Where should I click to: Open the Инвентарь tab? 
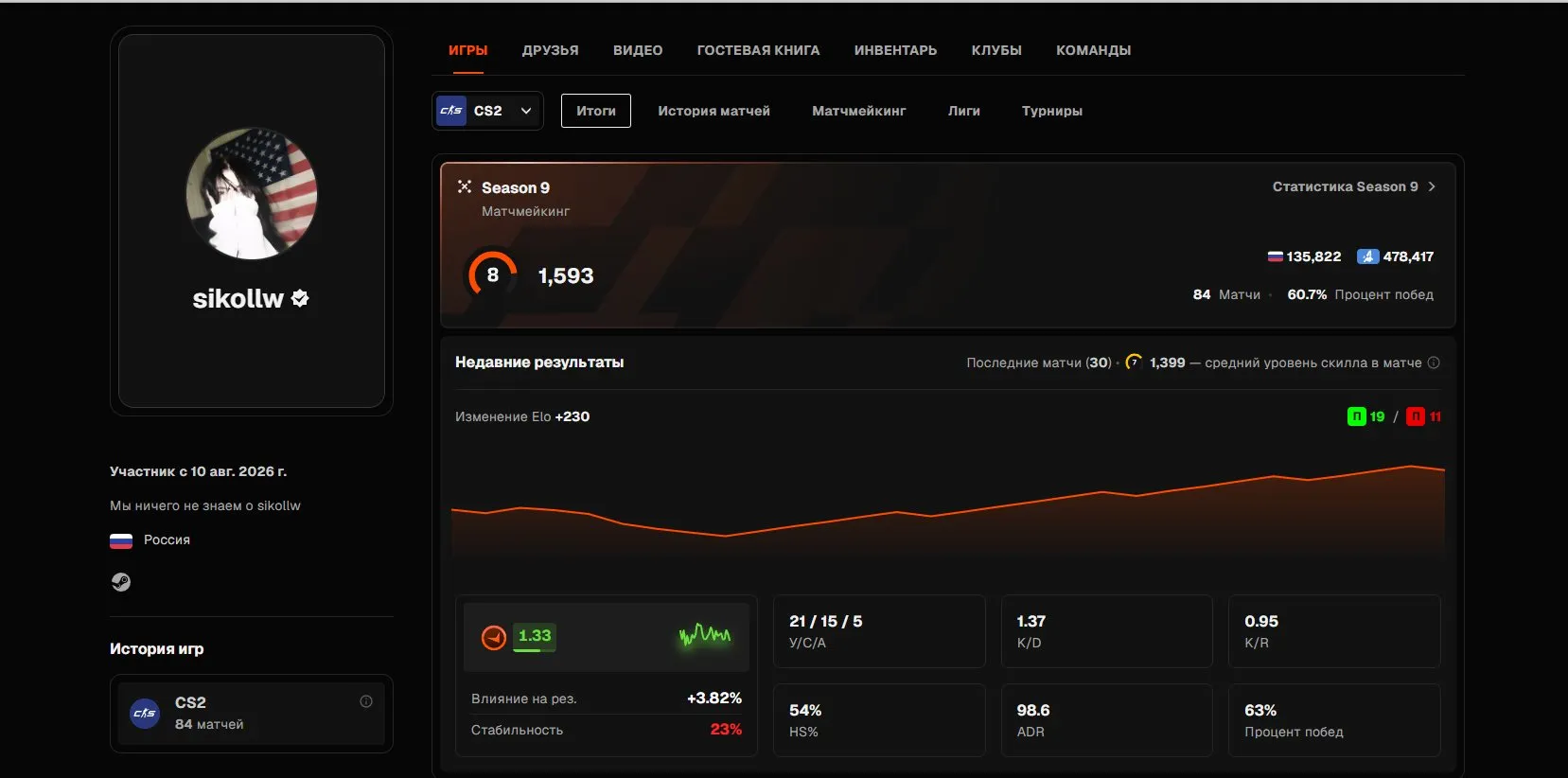tap(896, 50)
